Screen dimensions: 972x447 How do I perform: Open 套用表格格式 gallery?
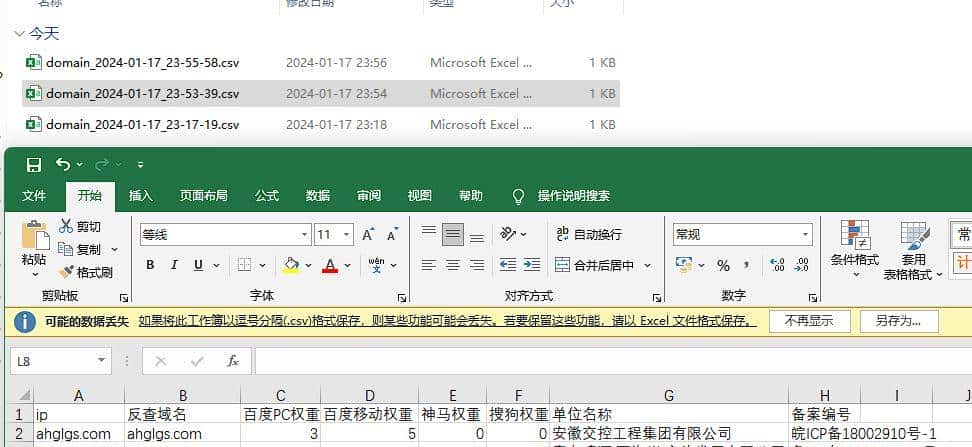(913, 249)
